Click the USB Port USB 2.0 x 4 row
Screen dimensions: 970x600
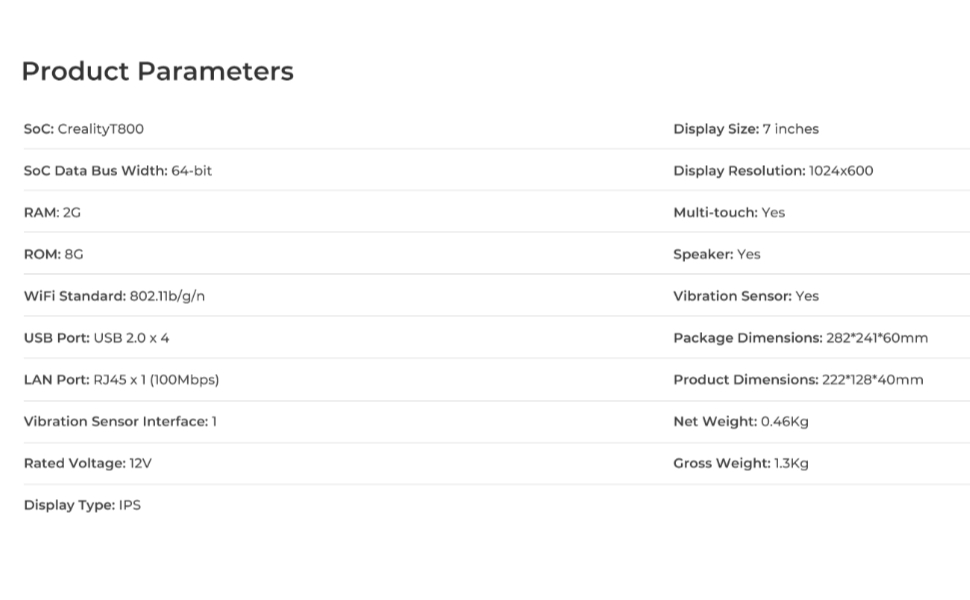click(x=97, y=339)
